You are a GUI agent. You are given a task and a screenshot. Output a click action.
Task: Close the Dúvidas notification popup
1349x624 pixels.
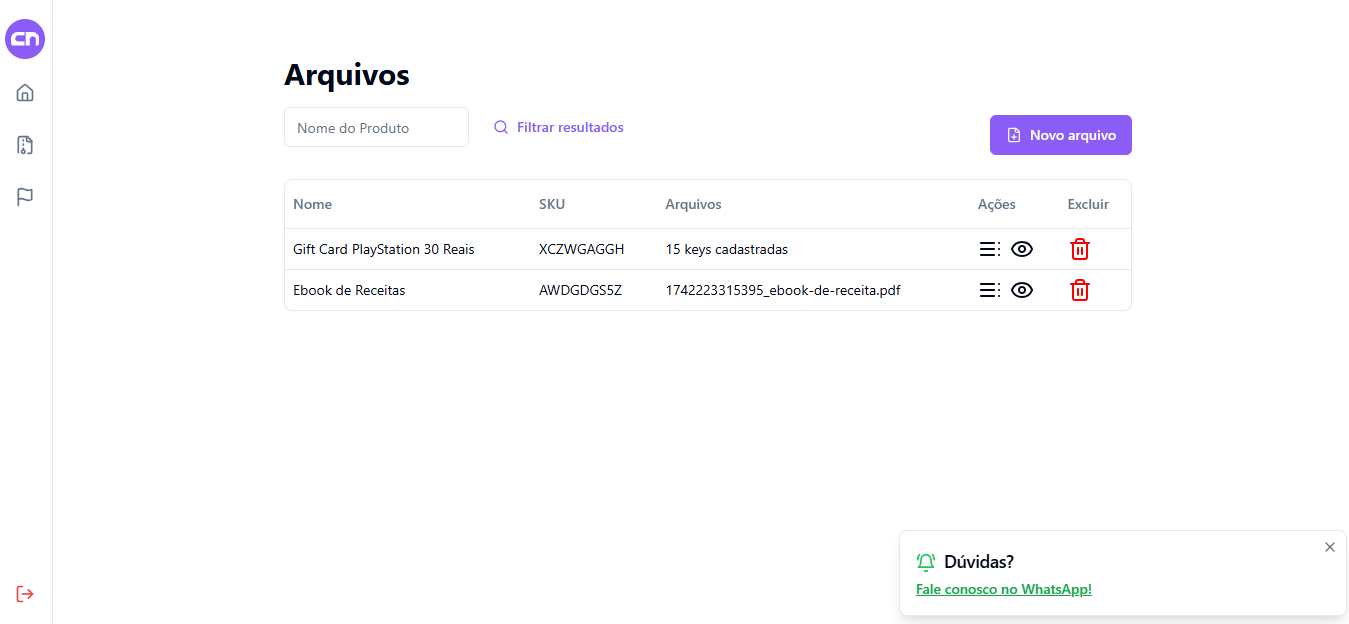point(1329,547)
